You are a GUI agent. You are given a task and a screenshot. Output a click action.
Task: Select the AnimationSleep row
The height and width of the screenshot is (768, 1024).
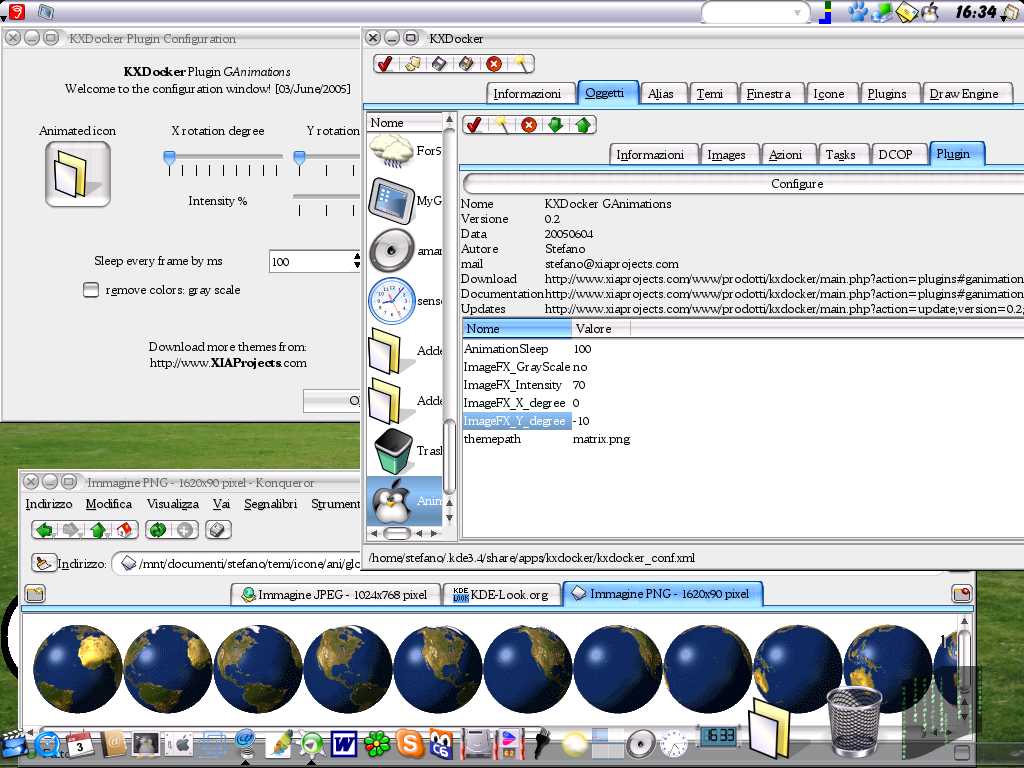coord(743,349)
